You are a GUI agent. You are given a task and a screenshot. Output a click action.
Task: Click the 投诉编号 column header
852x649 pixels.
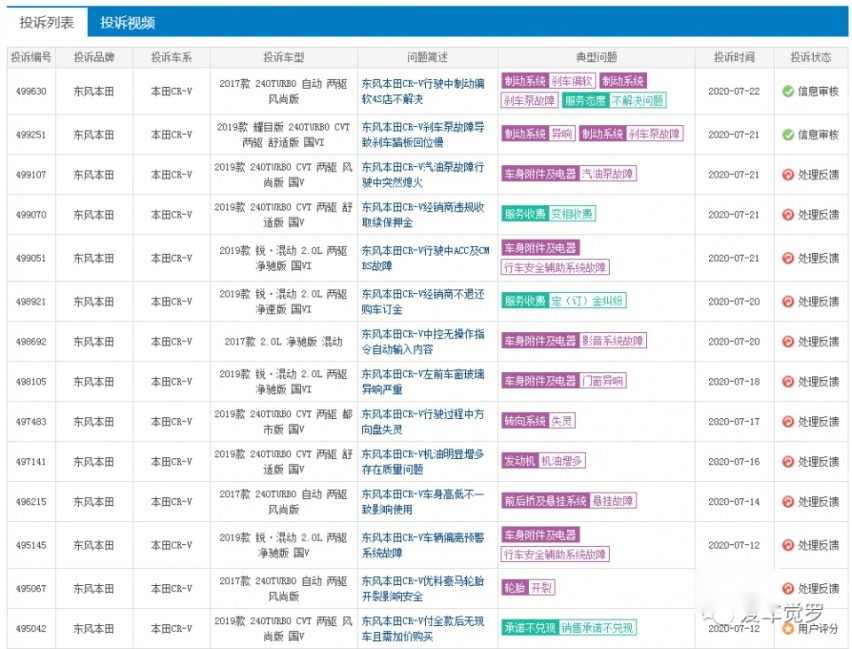coord(31,58)
